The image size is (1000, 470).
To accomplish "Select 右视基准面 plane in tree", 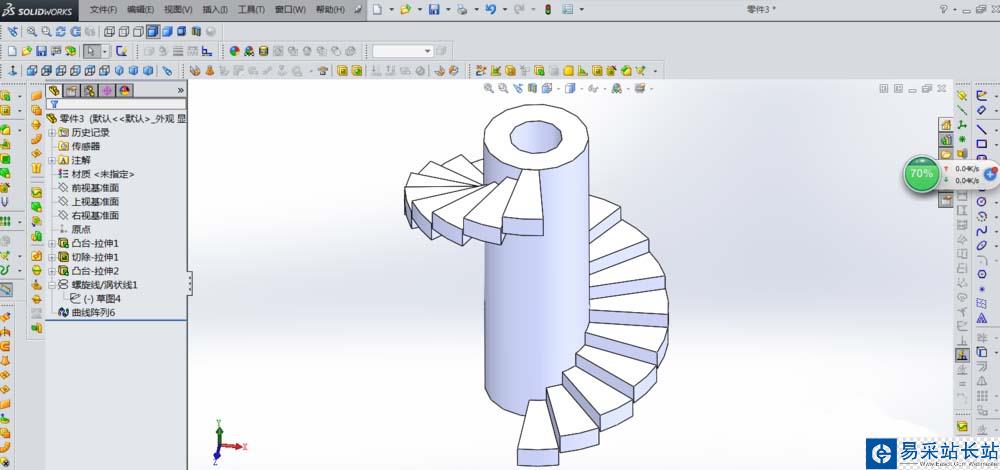I will coord(95,216).
